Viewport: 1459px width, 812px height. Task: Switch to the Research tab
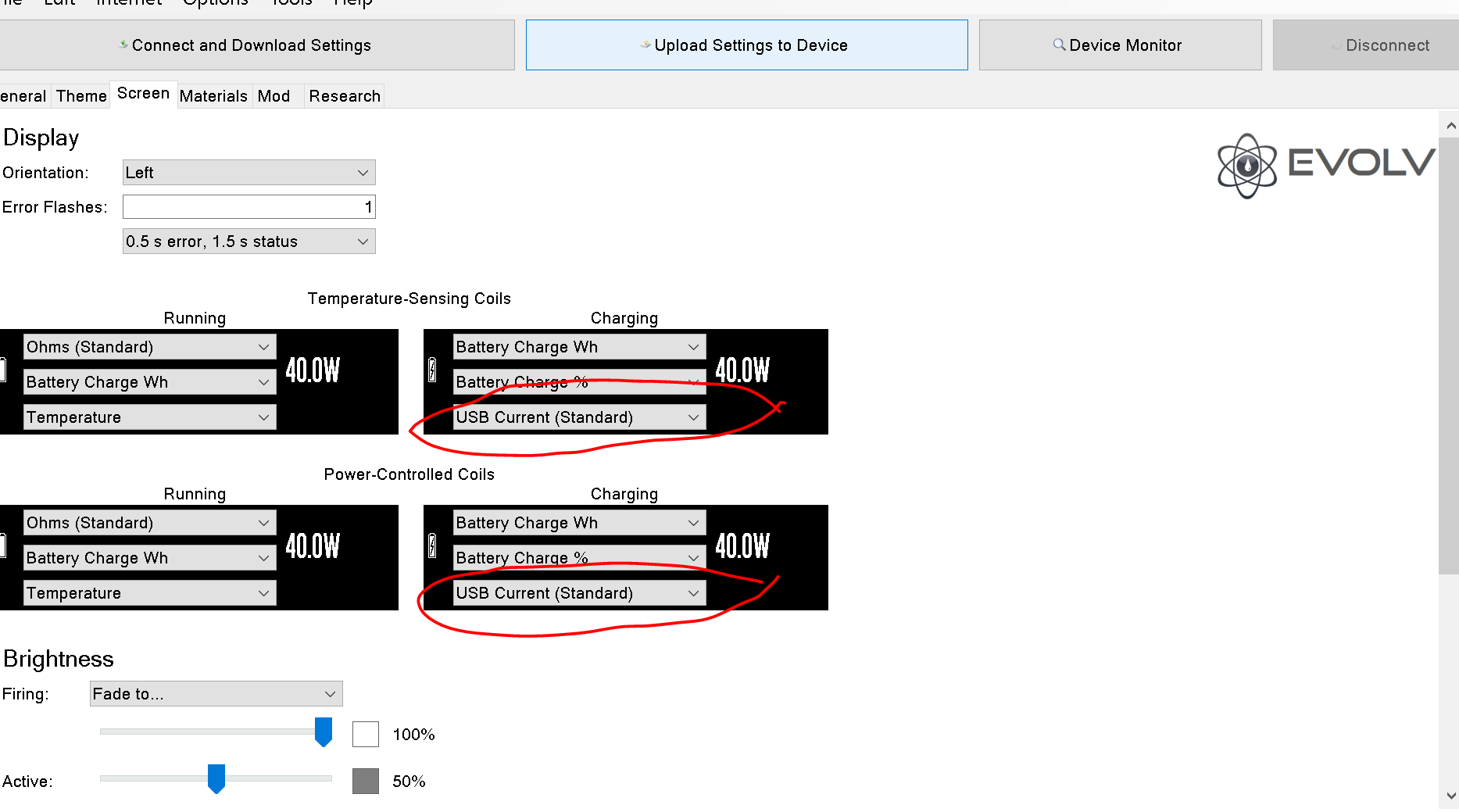pyautogui.click(x=345, y=96)
